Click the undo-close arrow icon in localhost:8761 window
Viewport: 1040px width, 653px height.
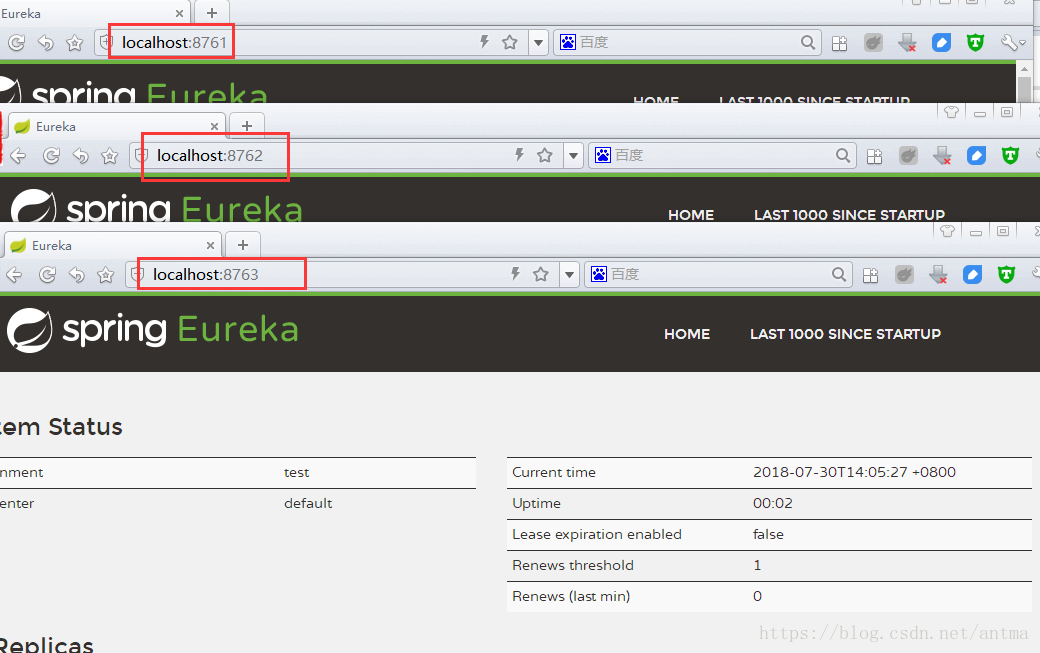[x=46, y=43]
